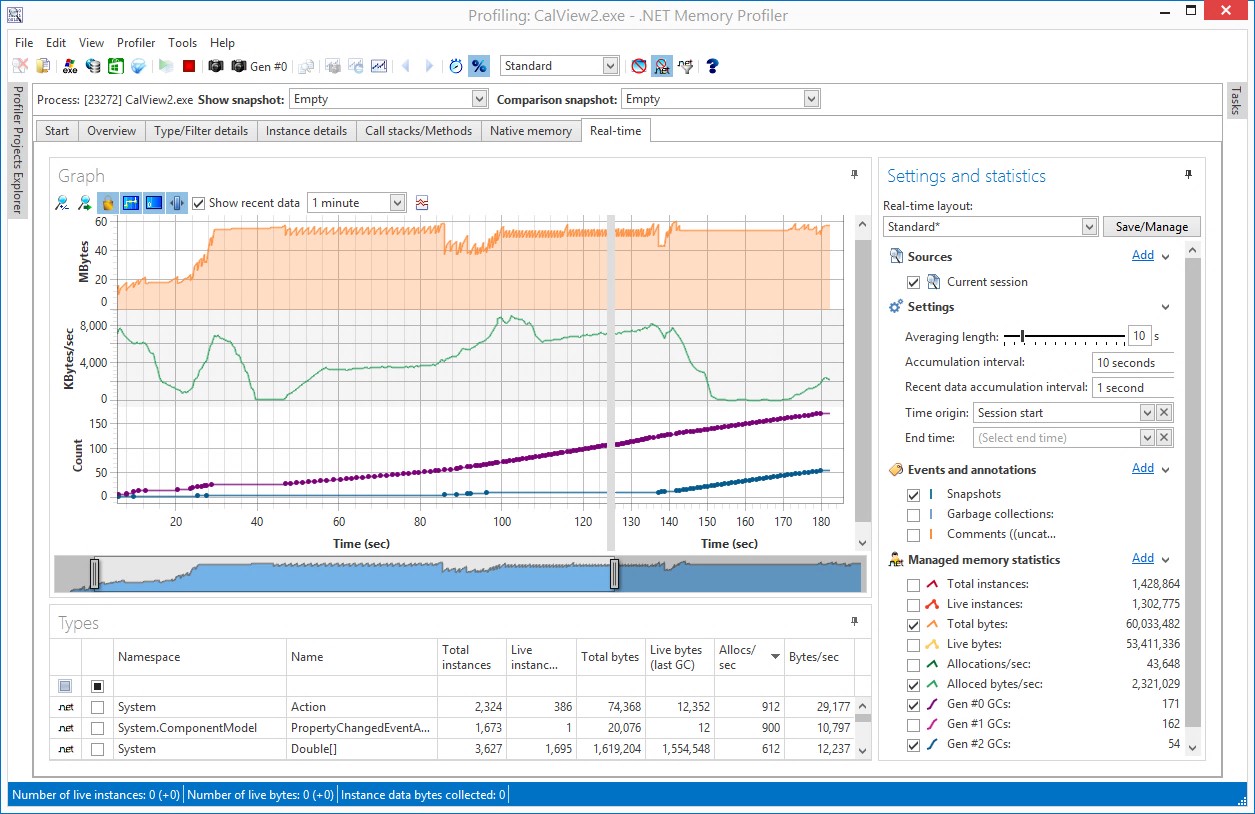Stop the profiling session with red stop button
1255x814 pixels.
click(190, 65)
